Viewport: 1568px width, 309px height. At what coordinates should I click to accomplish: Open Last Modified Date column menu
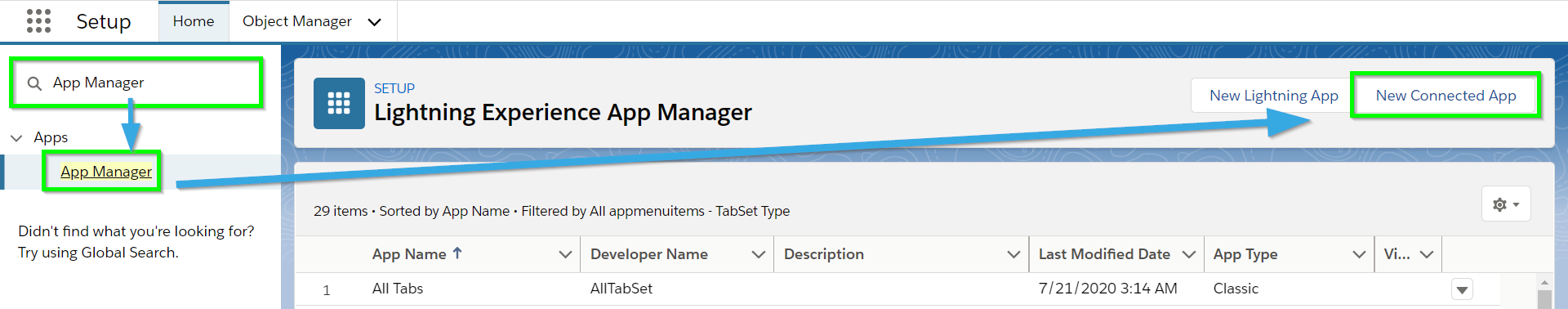1189,254
